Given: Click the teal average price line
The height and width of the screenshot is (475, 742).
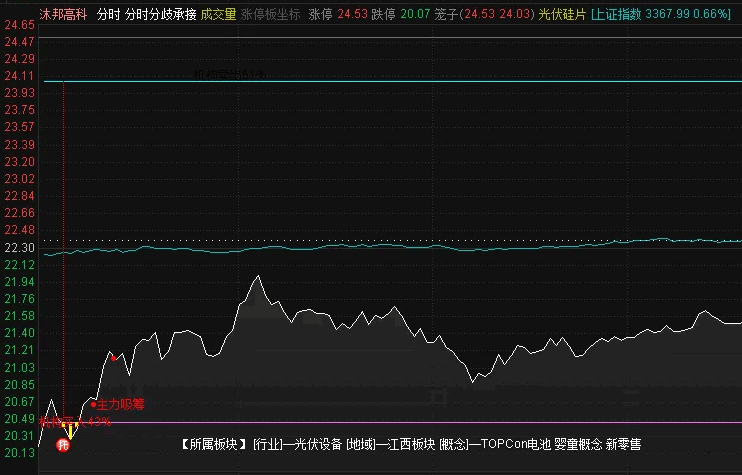Looking at the screenshot, I should pyautogui.click(x=393, y=246).
